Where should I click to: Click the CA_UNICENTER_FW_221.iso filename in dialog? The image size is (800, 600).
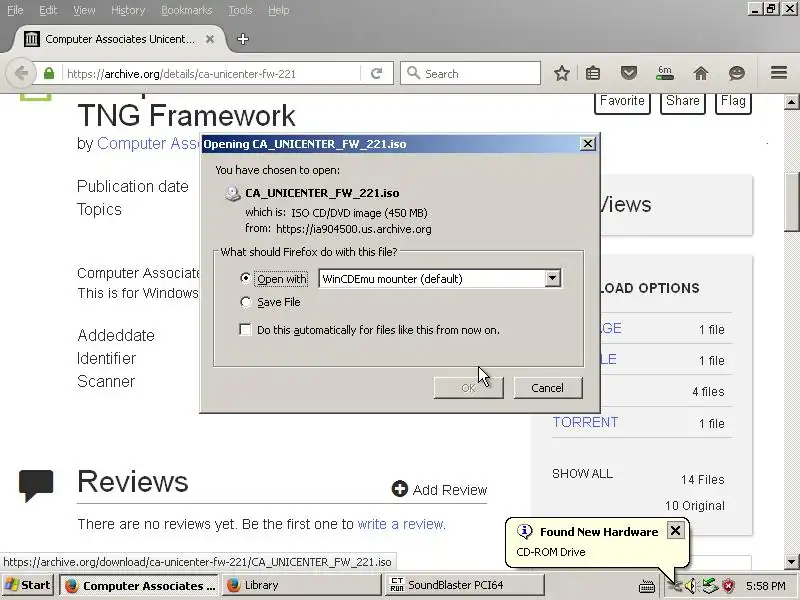(322, 193)
